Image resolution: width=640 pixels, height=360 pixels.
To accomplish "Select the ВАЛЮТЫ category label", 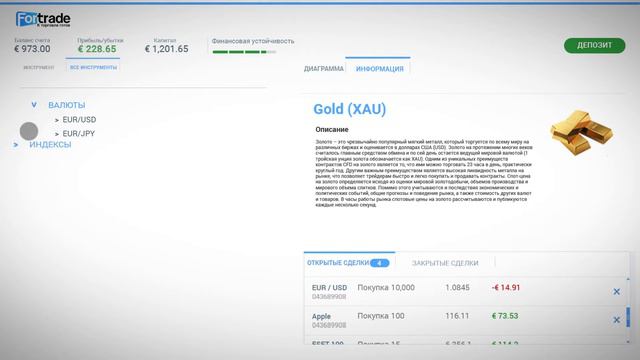I will (x=67, y=105).
